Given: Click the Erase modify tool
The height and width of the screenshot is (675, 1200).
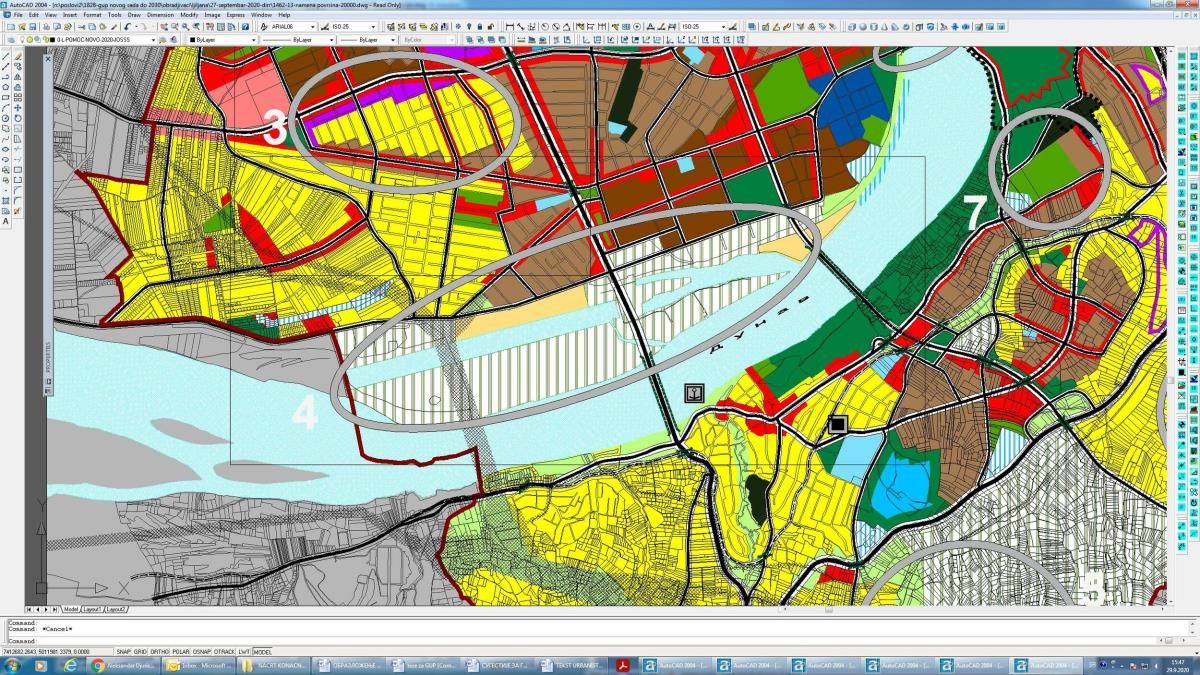Looking at the screenshot, I should click(18, 55).
